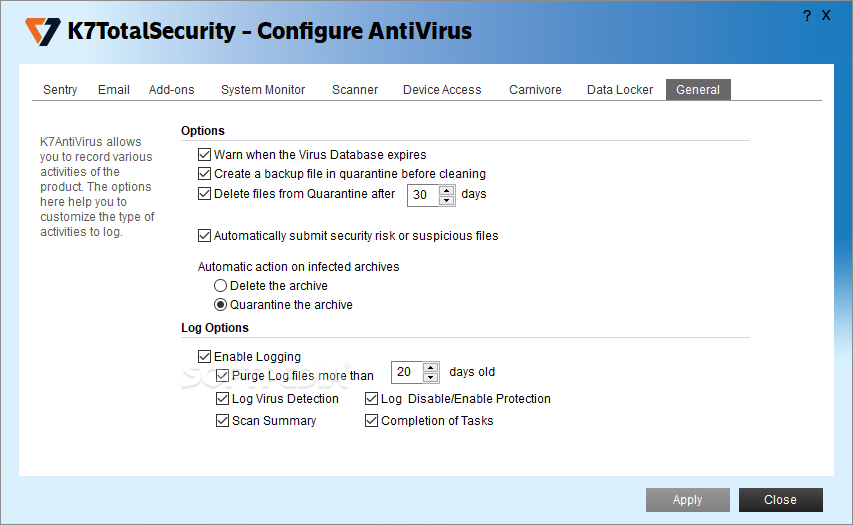
Task: Toggle Warn when Virus Database expires
Action: coord(205,155)
